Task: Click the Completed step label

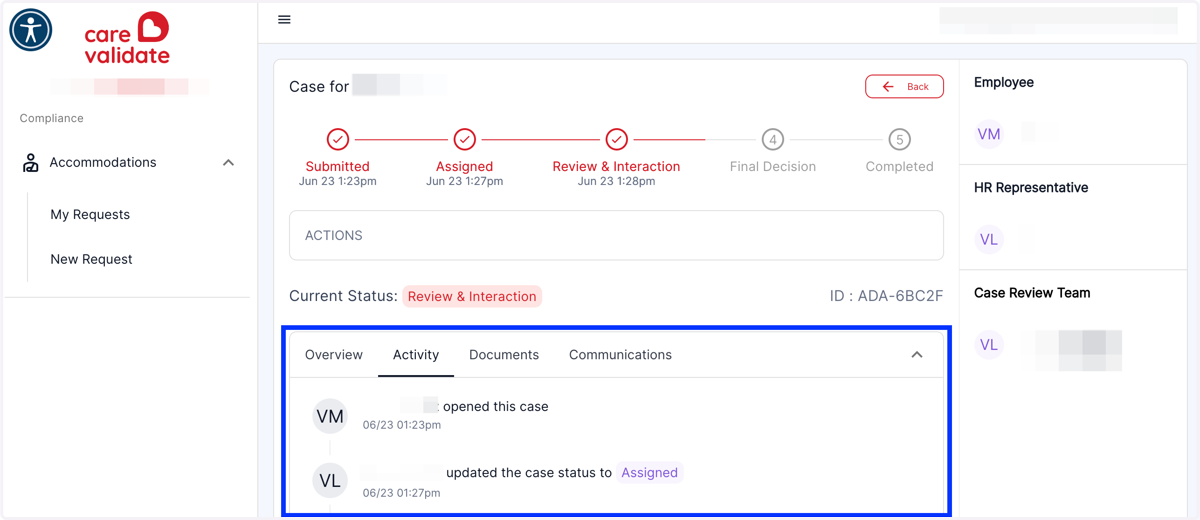Action: pos(900,167)
